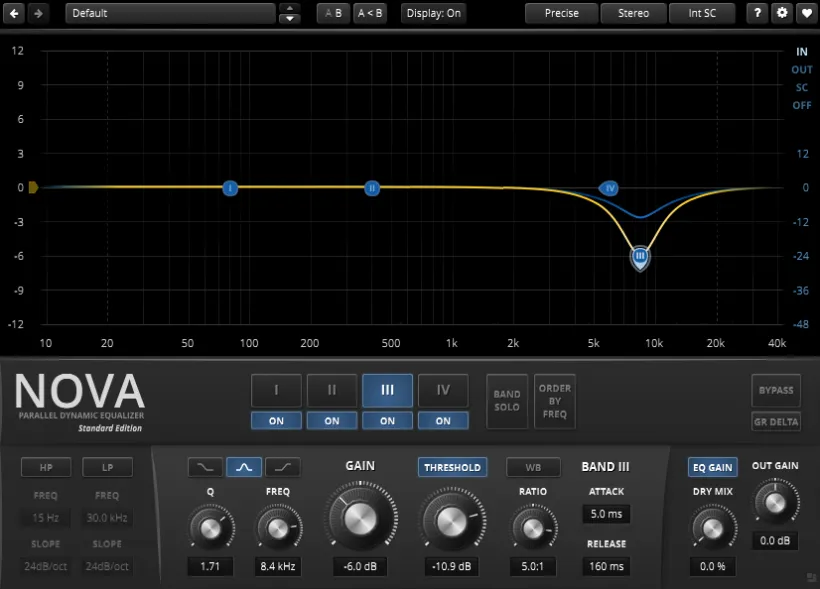Go to previous preset with left arrow
Image resolution: width=820 pixels, height=589 pixels.
point(14,13)
